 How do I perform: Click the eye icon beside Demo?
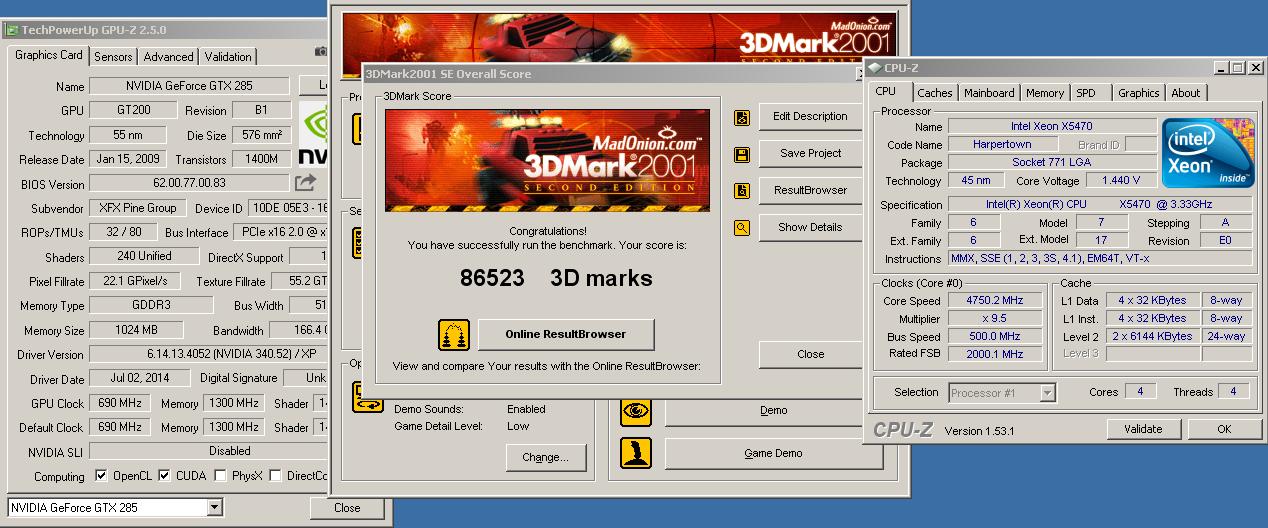click(637, 410)
